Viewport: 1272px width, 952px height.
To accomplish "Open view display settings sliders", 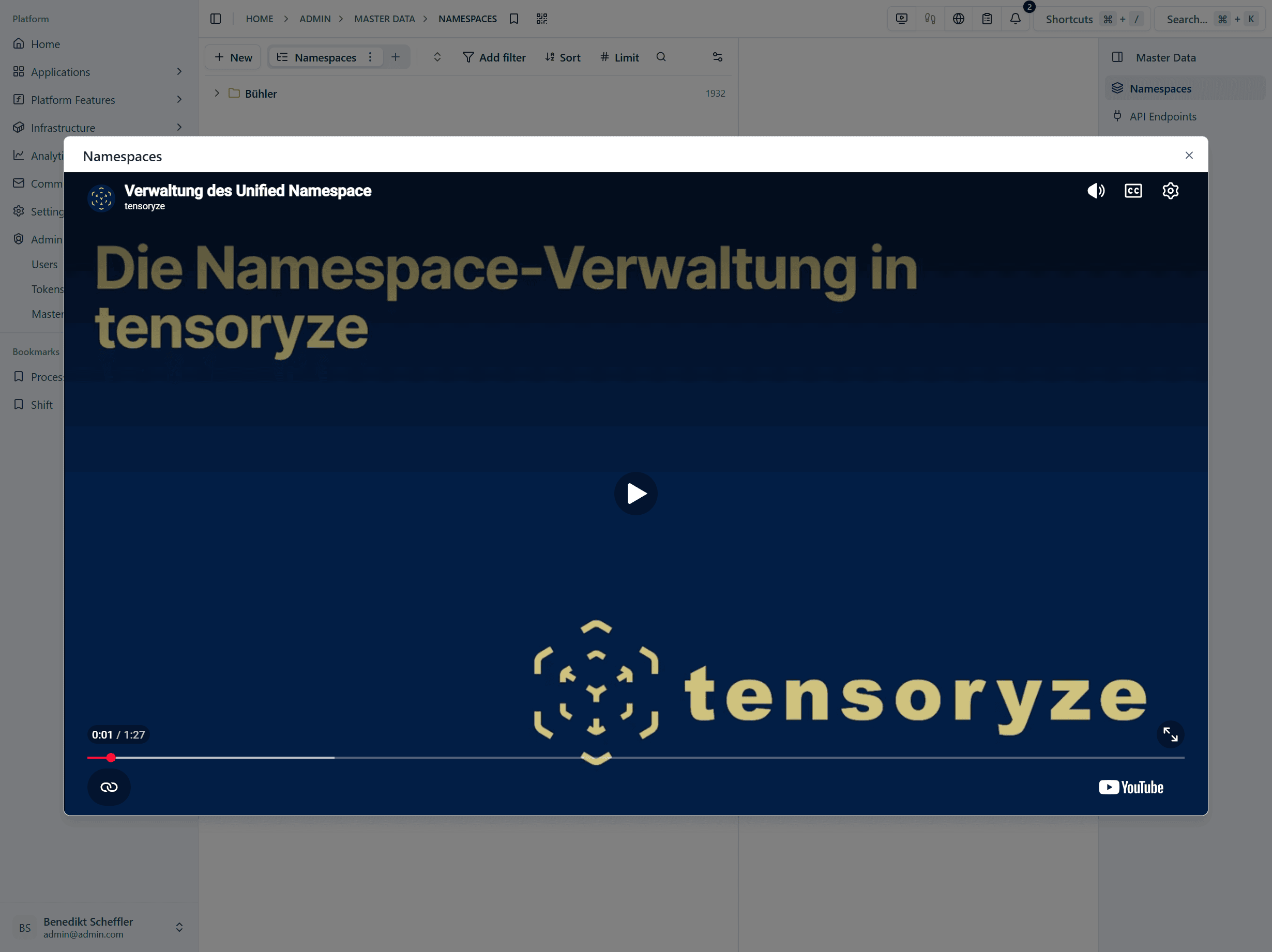I will [718, 57].
